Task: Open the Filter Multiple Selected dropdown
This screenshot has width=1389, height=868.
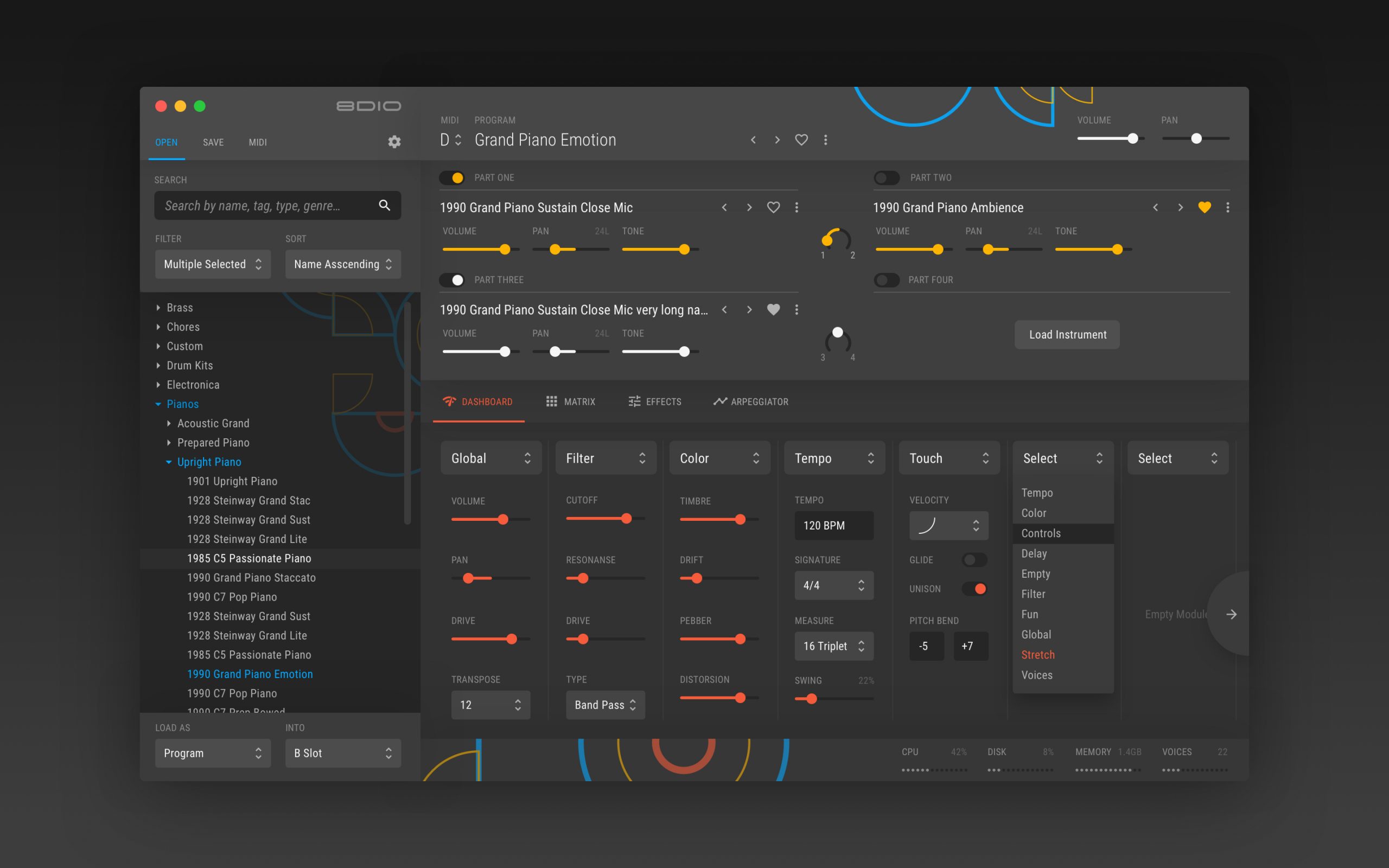Action: [x=213, y=264]
